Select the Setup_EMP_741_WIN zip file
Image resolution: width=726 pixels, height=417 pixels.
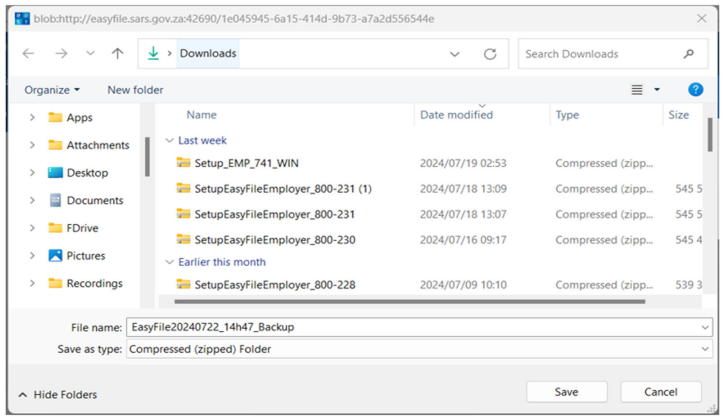coord(246,163)
